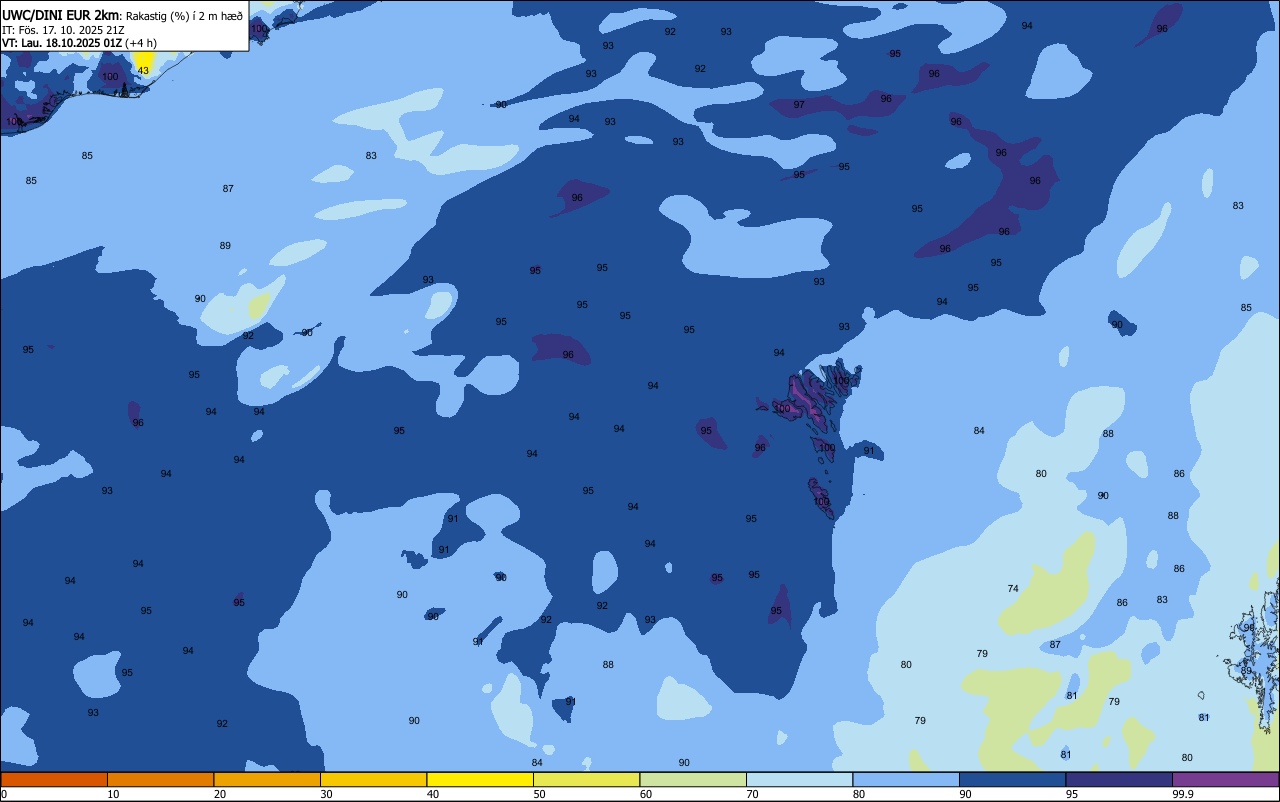Click the 70–80 pale blue legend swatch

point(799,780)
